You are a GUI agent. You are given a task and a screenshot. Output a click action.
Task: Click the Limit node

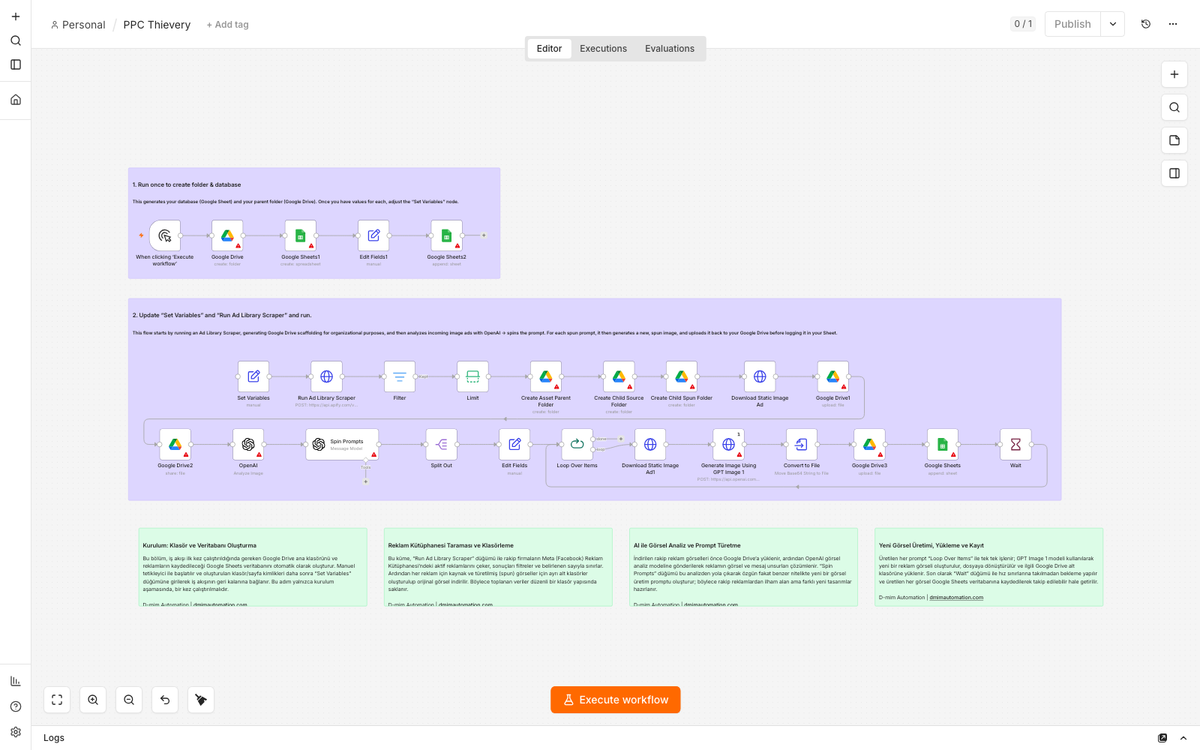pyautogui.click(x=472, y=377)
